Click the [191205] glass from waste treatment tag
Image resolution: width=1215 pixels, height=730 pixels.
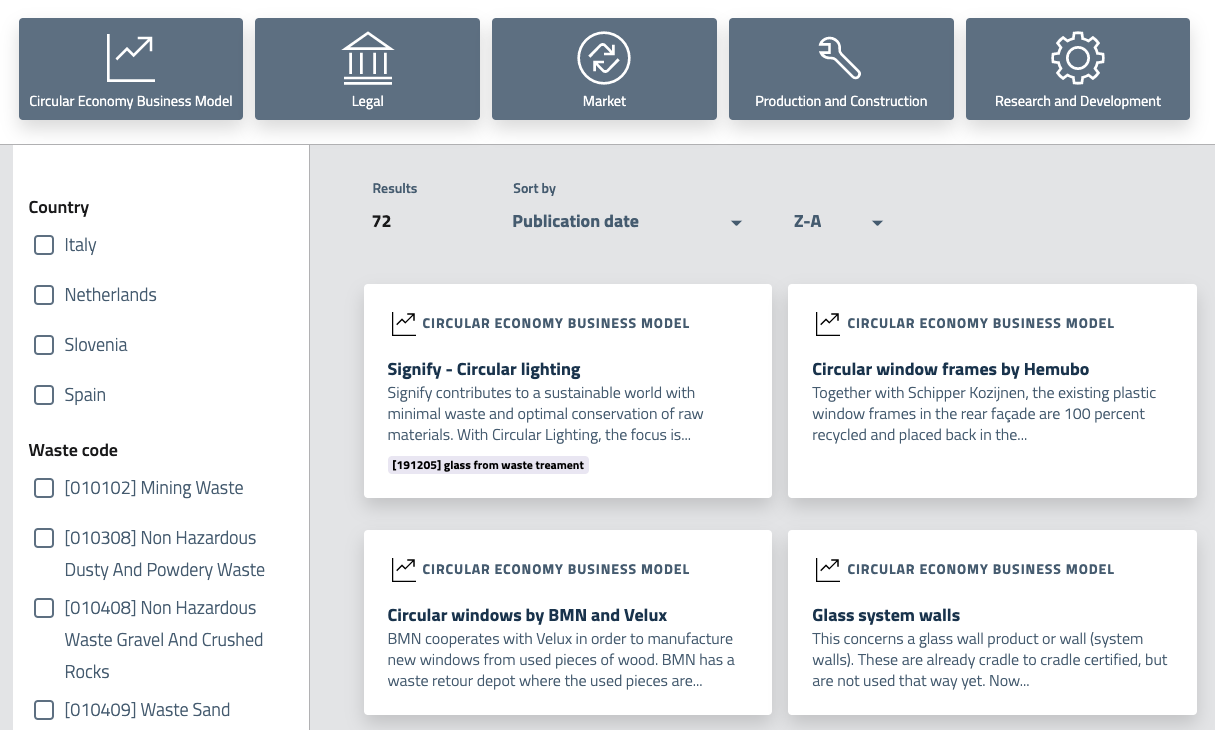coord(488,465)
